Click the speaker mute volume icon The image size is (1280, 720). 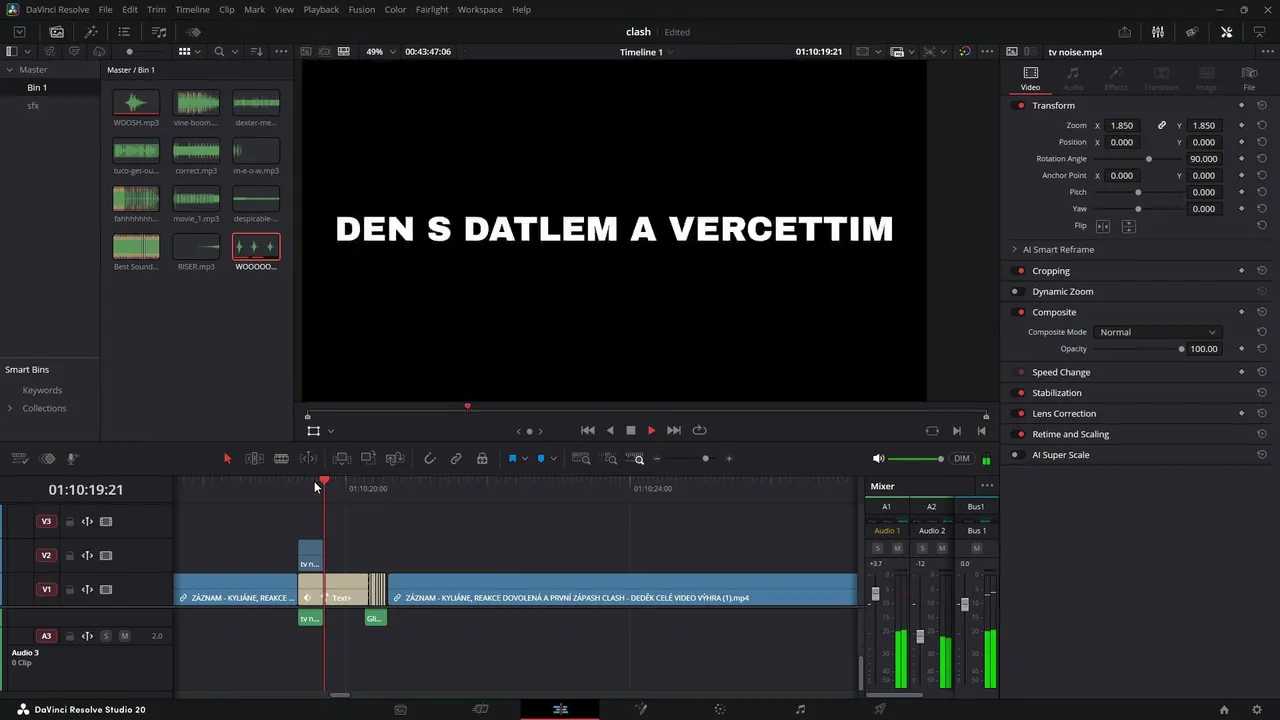pos(878,458)
